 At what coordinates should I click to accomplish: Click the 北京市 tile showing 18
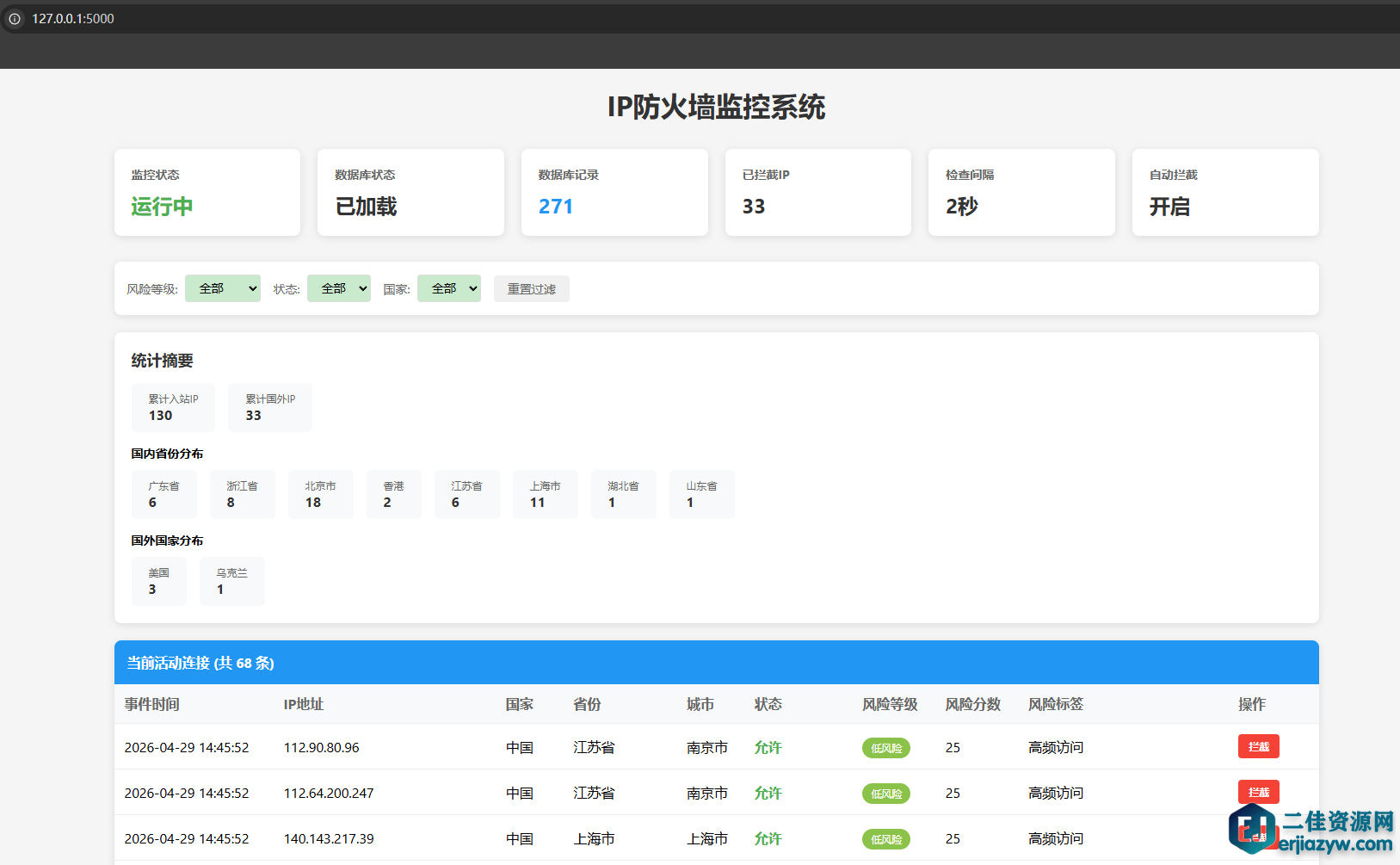[x=321, y=494]
